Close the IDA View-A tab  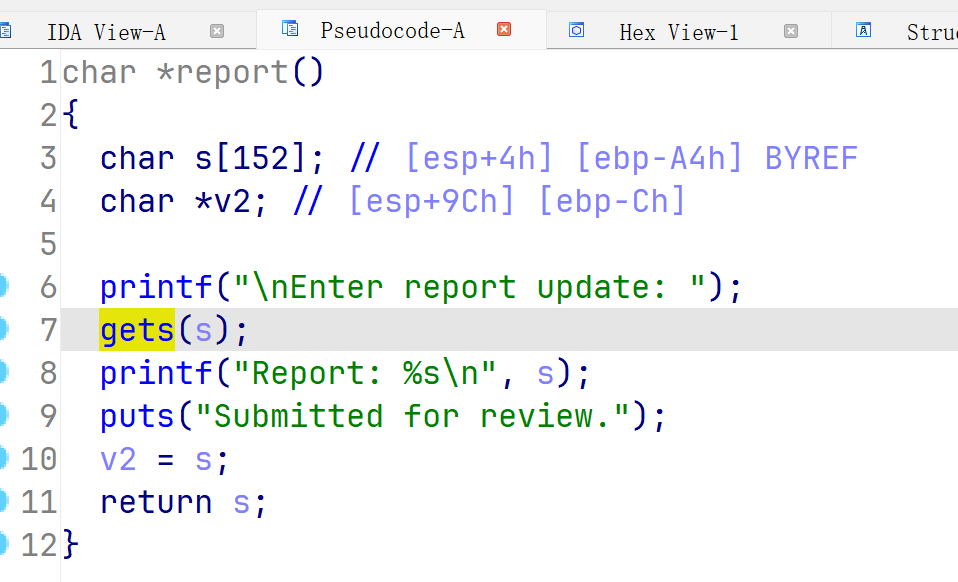coord(217,31)
